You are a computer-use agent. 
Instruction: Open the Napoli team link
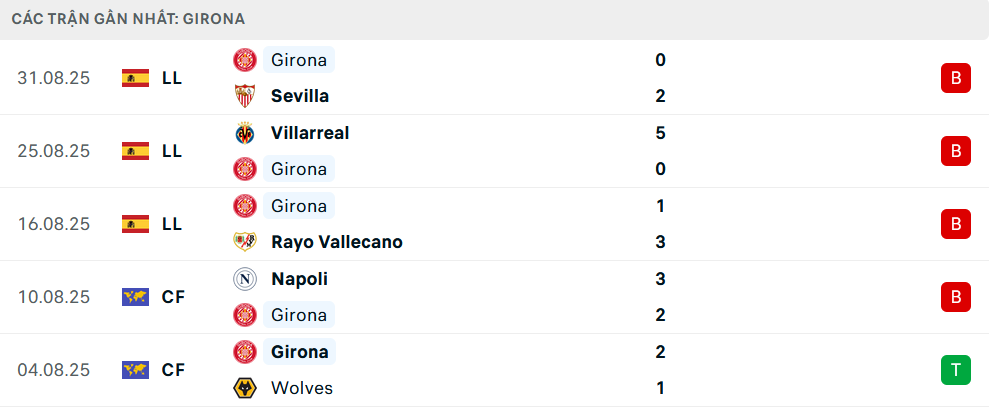[x=299, y=279]
